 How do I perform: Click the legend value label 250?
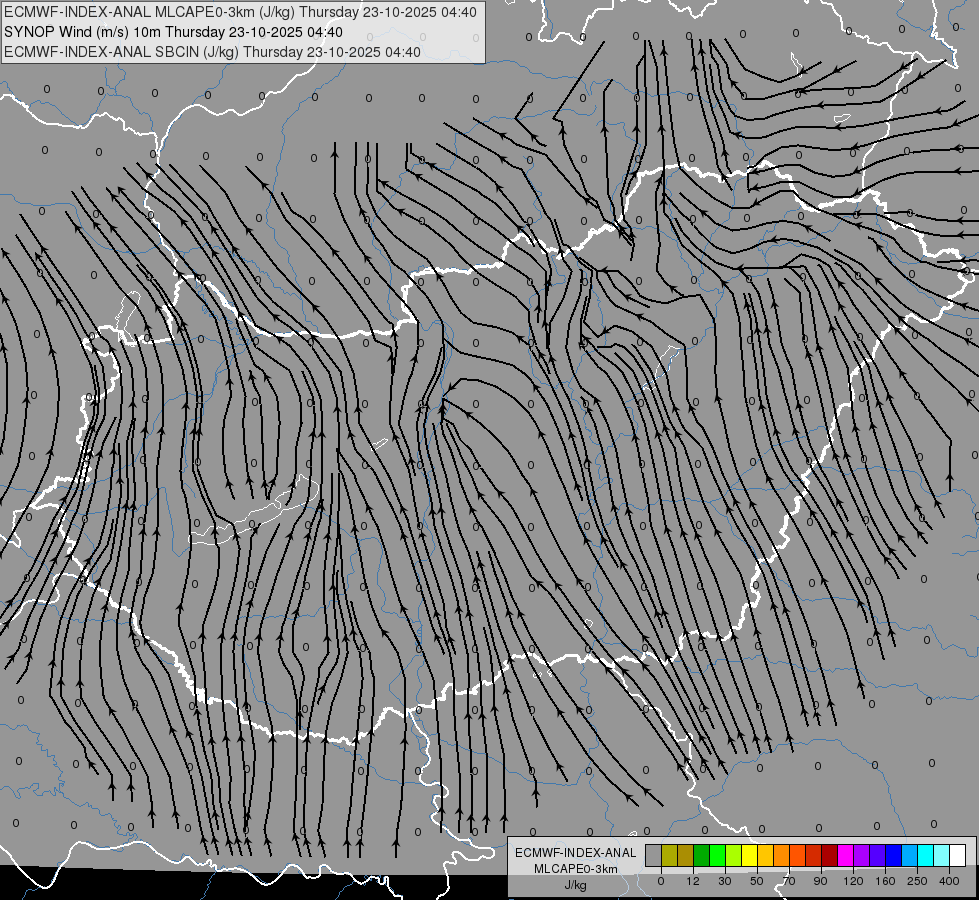point(917,881)
